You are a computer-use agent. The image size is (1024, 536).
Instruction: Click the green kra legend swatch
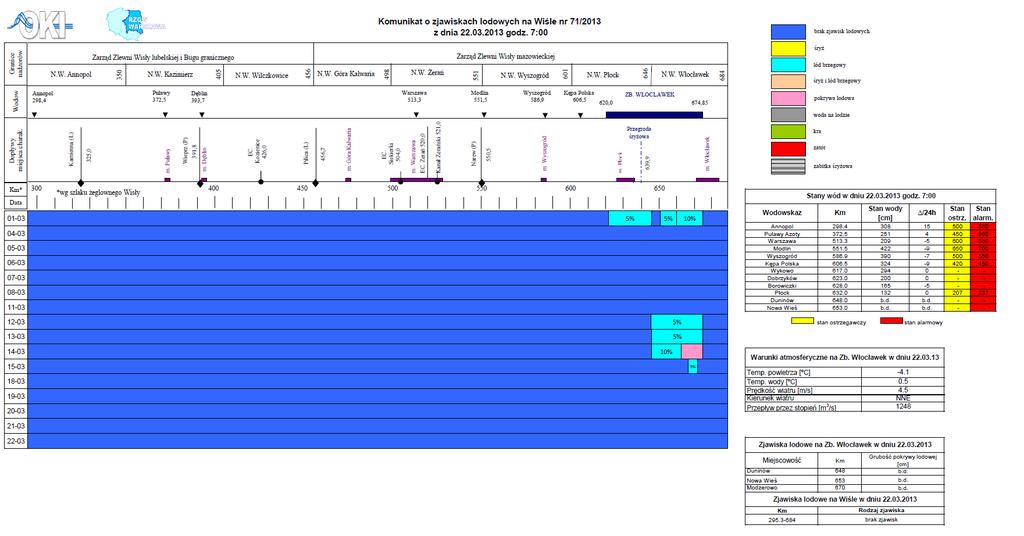point(788,132)
